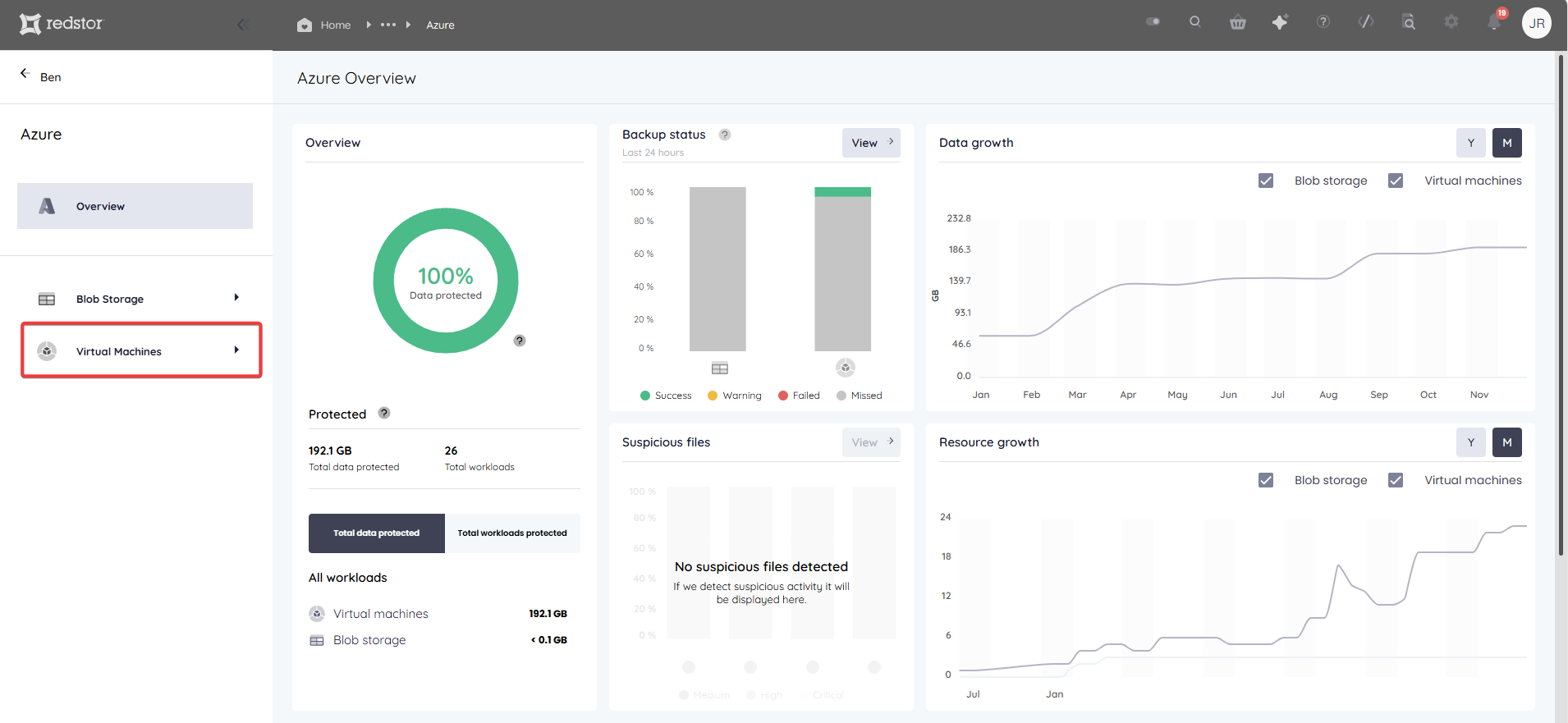This screenshot has height=723, width=1568.
Task: Click the sparkle AI assistant icon
Action: tap(1281, 22)
